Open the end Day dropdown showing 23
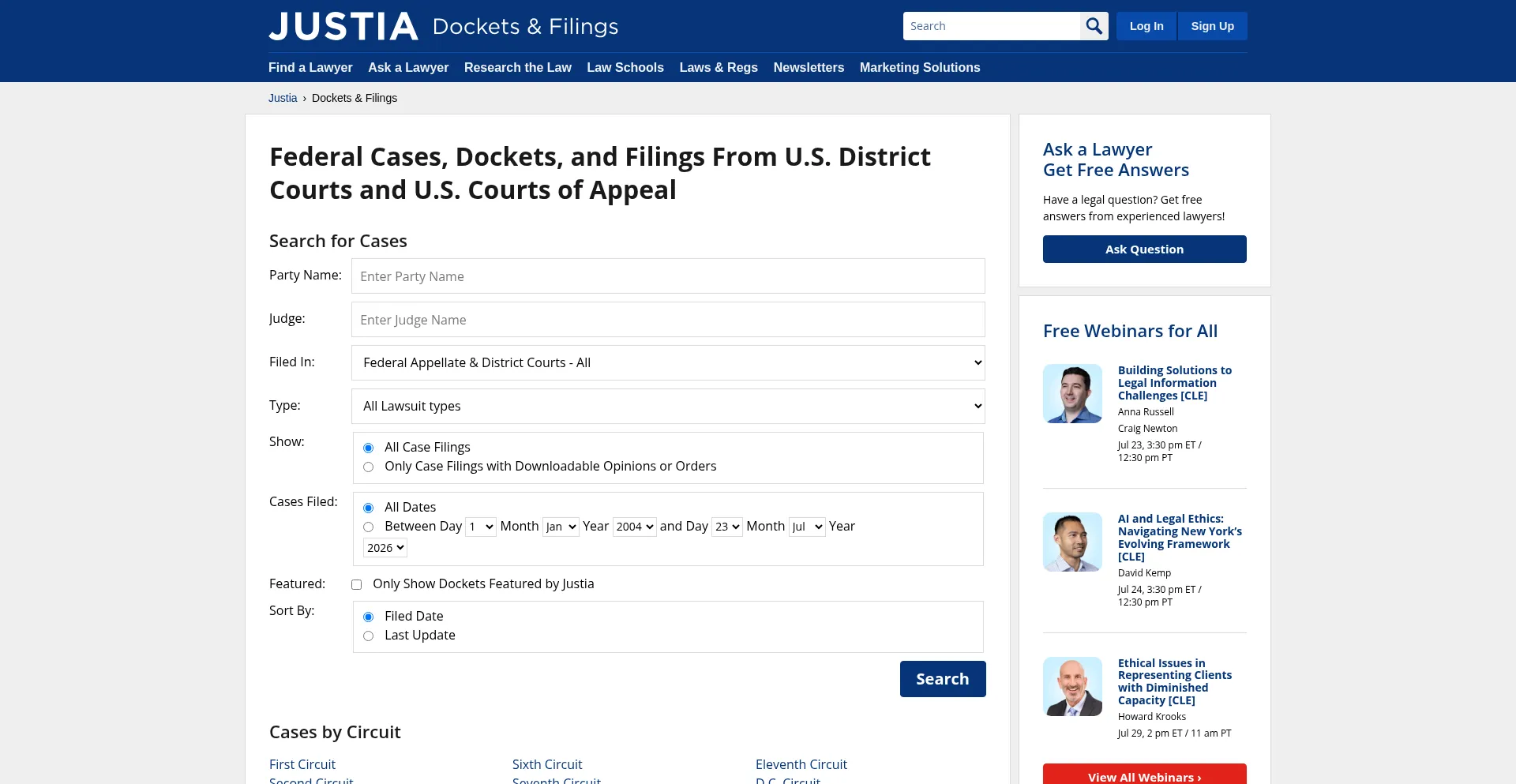The width and height of the screenshot is (1516, 784). 727,527
